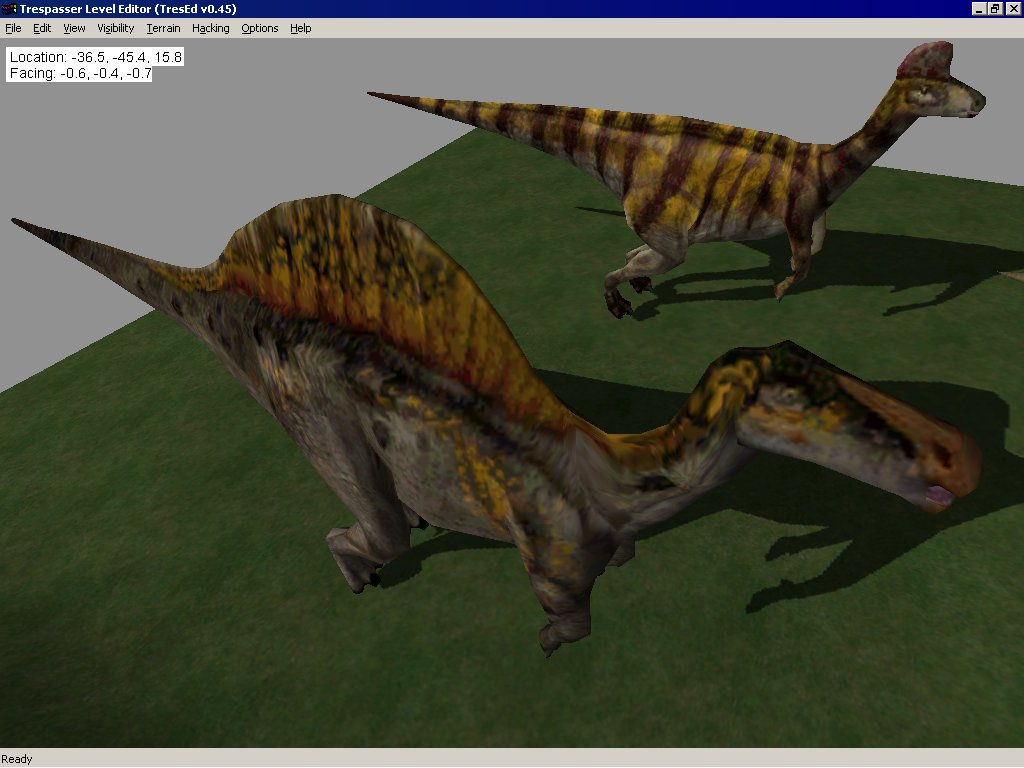Screen dimensions: 1024x768
Task: Restore down the Trespasser Level Editor window
Action: click(995, 8)
